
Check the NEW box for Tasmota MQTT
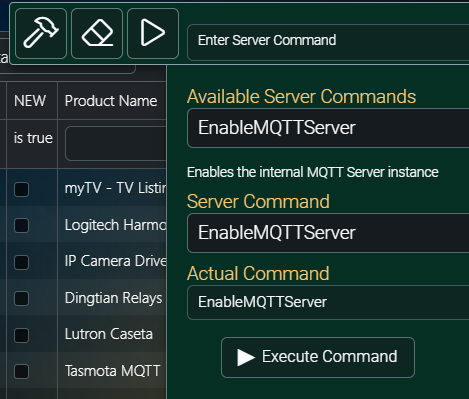click(21, 371)
